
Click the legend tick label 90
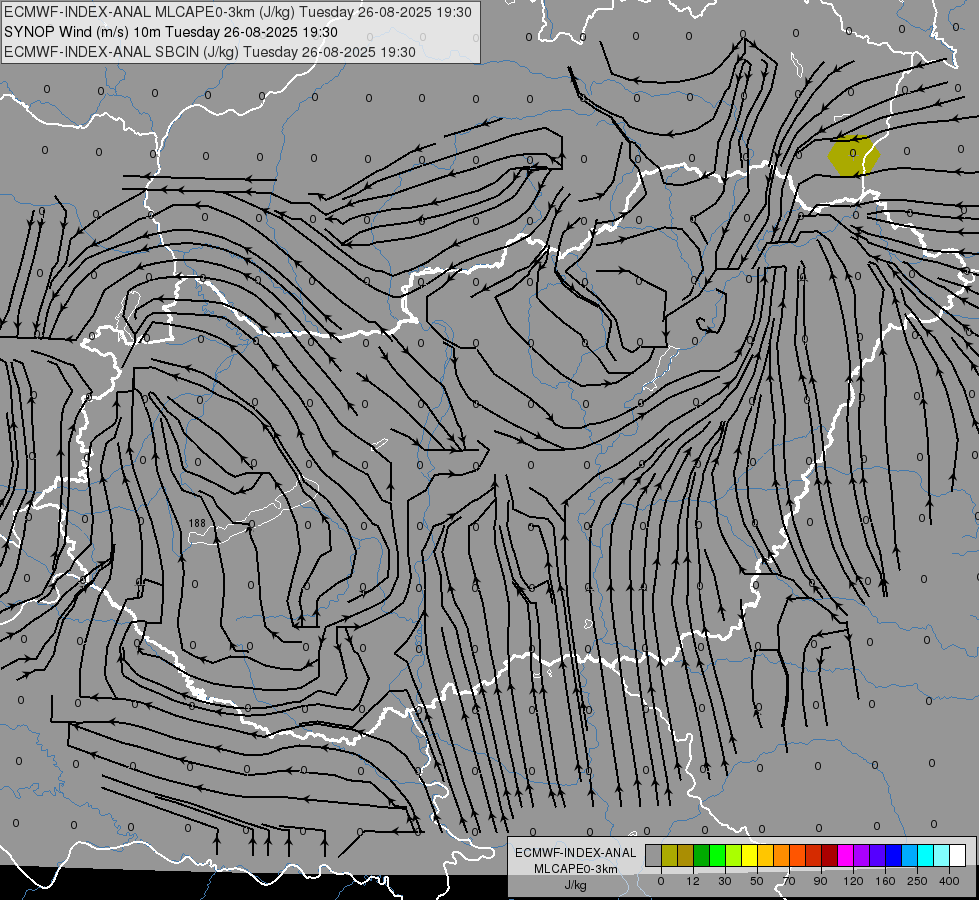click(x=820, y=881)
